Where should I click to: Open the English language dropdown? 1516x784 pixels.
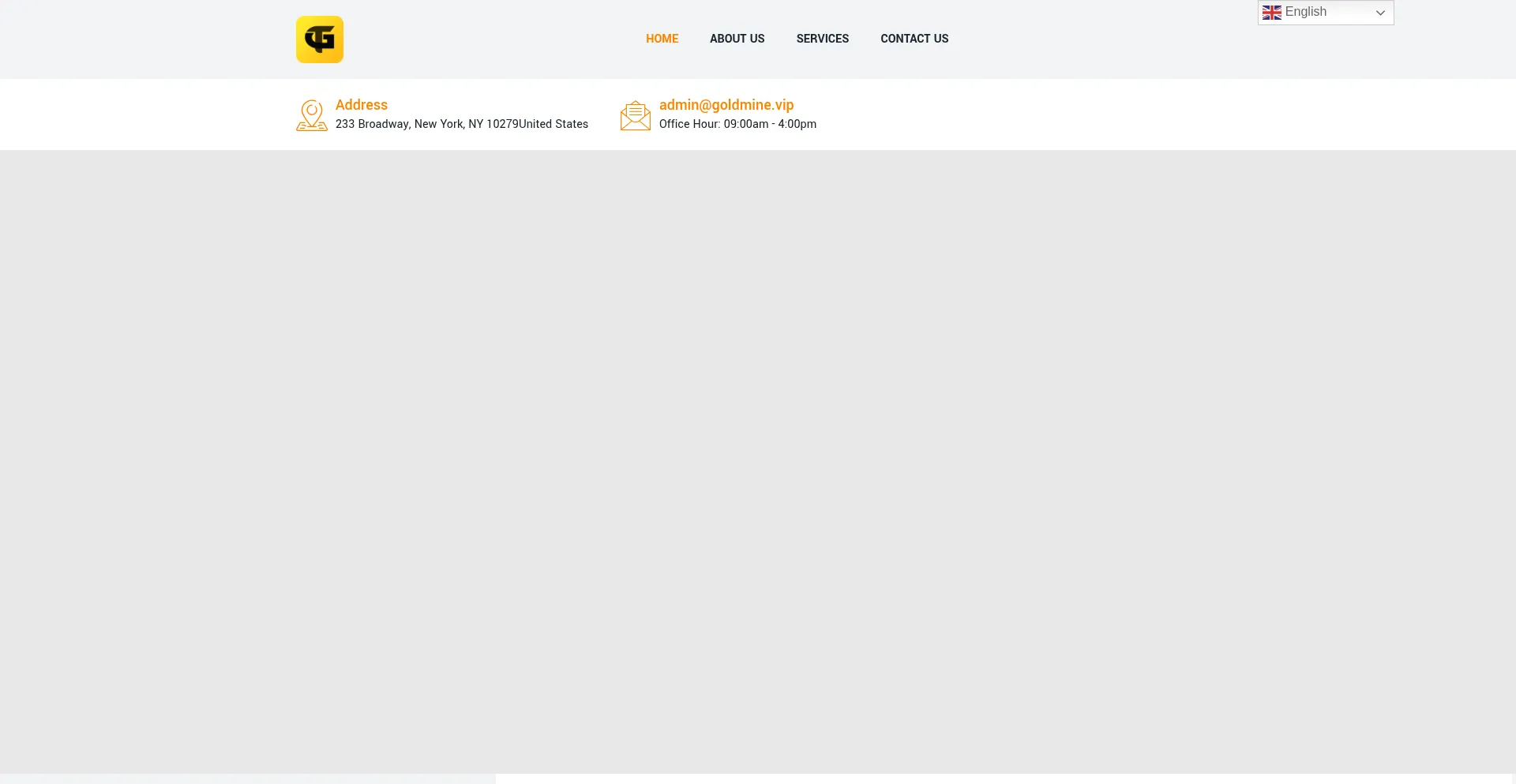coord(1326,13)
